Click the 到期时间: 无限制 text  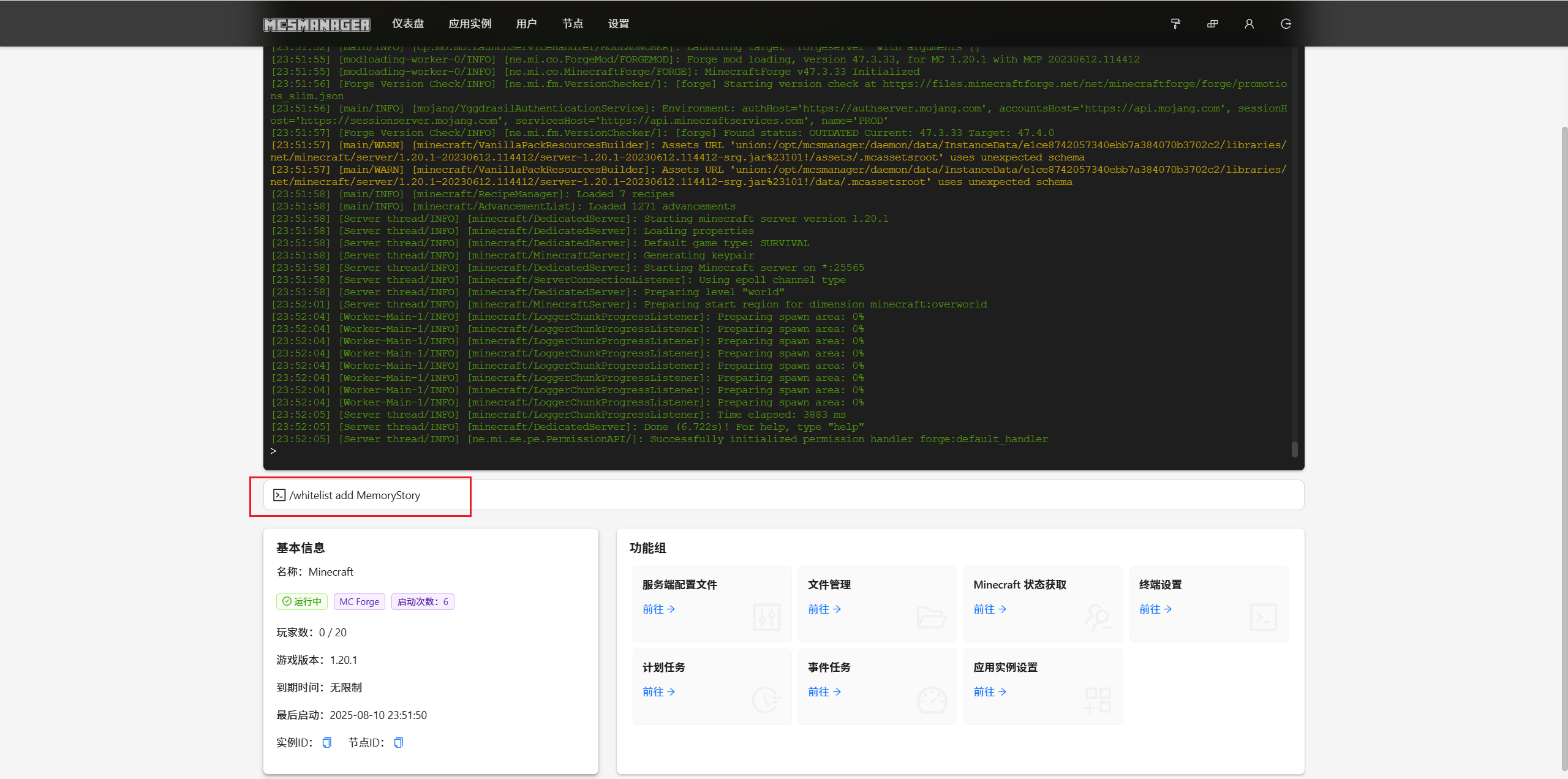[319, 687]
